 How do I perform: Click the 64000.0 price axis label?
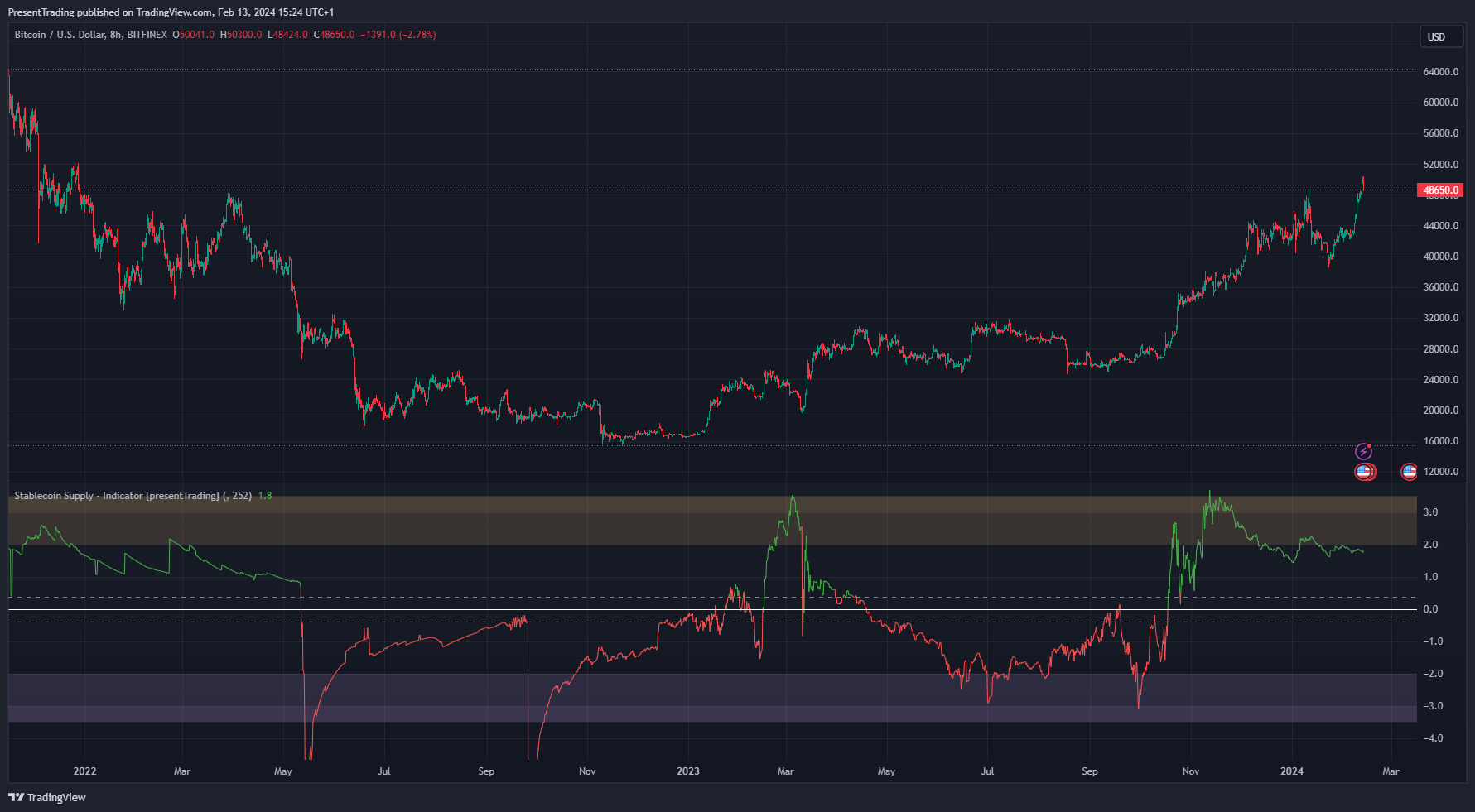click(1441, 72)
